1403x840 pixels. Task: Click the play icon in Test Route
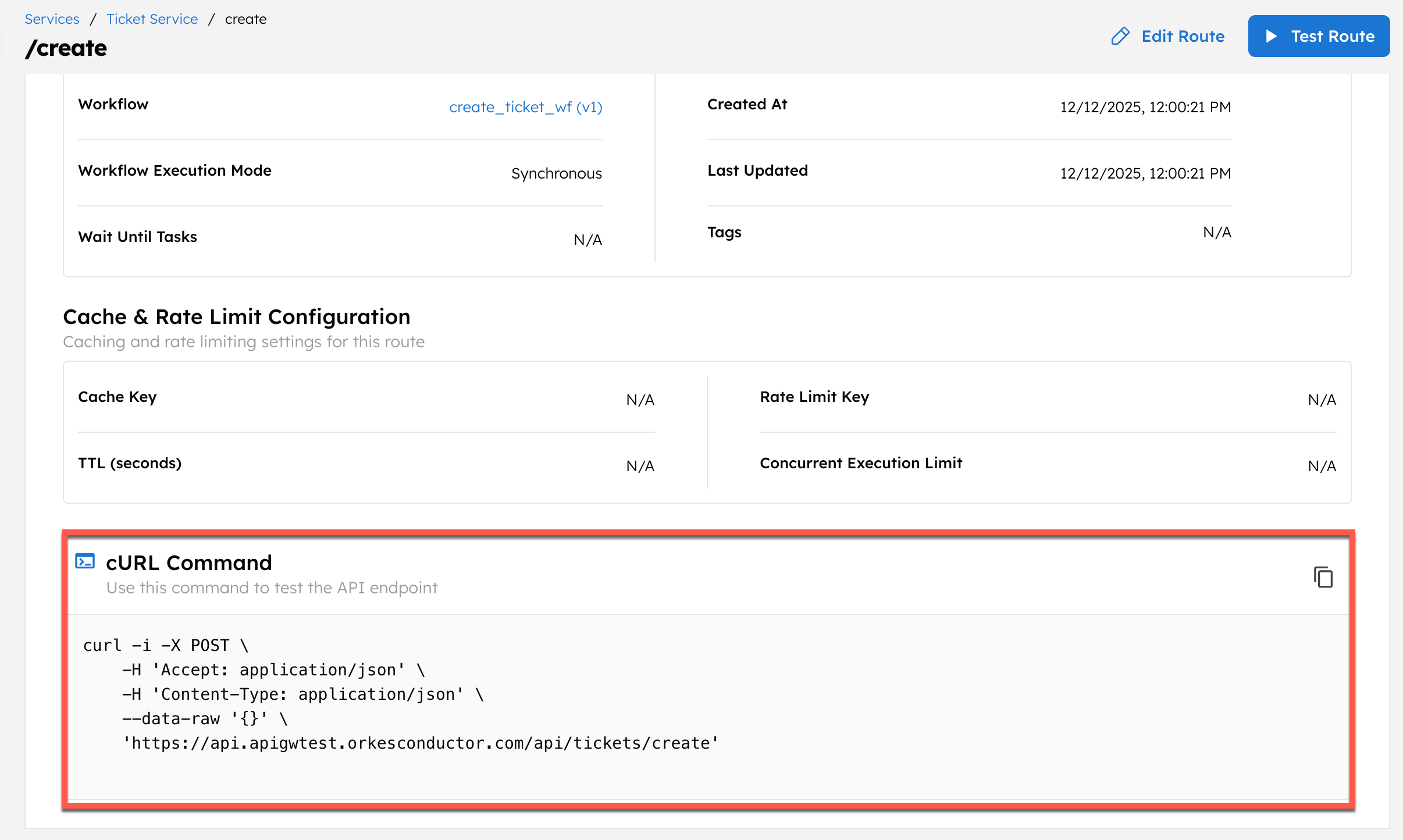1272,36
